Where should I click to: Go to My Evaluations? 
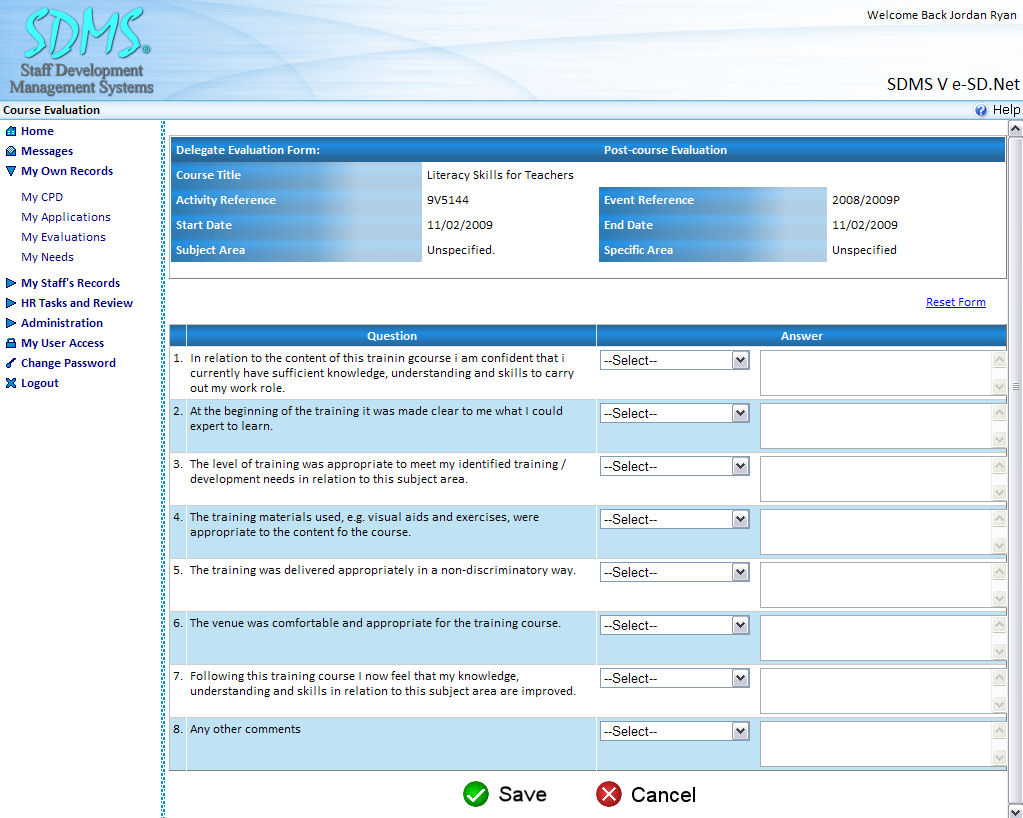click(63, 237)
